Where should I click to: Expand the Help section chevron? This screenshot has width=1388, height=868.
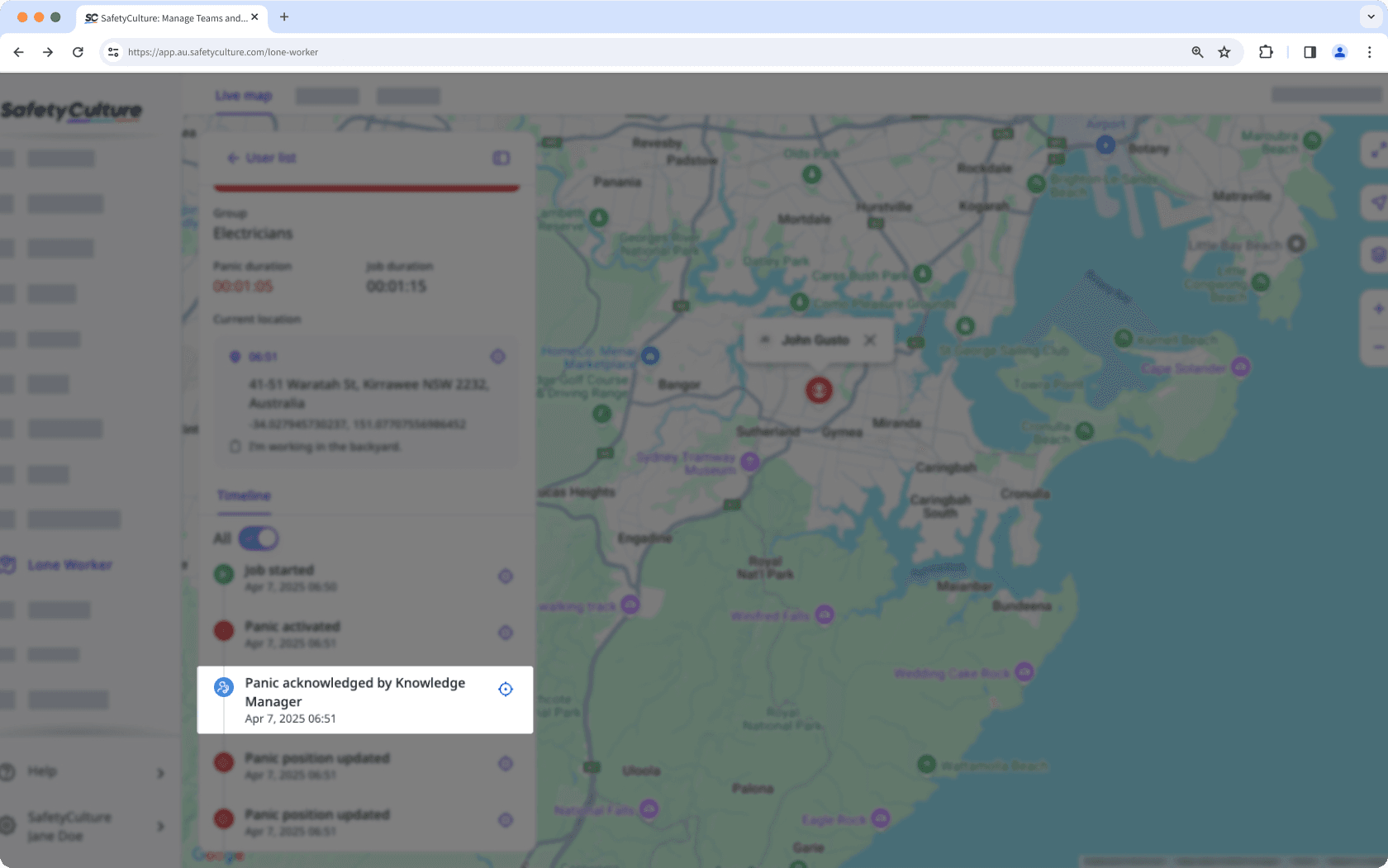160,772
